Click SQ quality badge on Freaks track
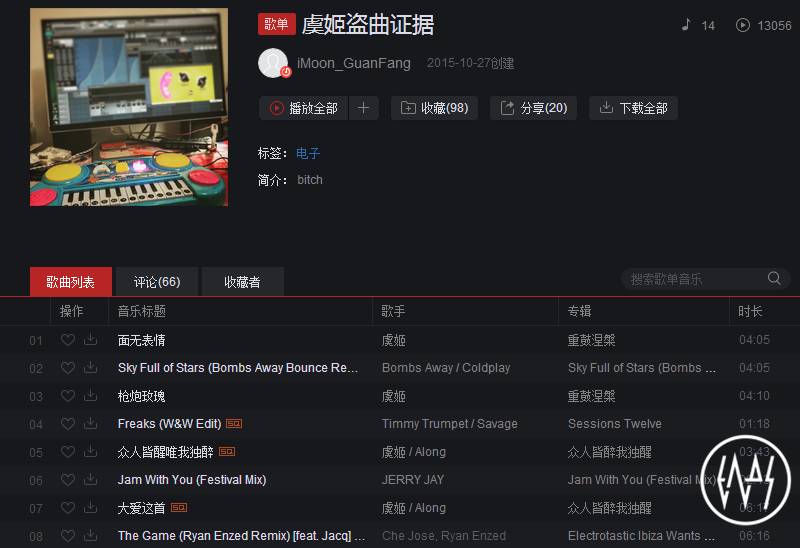This screenshot has width=800, height=548. [234, 424]
